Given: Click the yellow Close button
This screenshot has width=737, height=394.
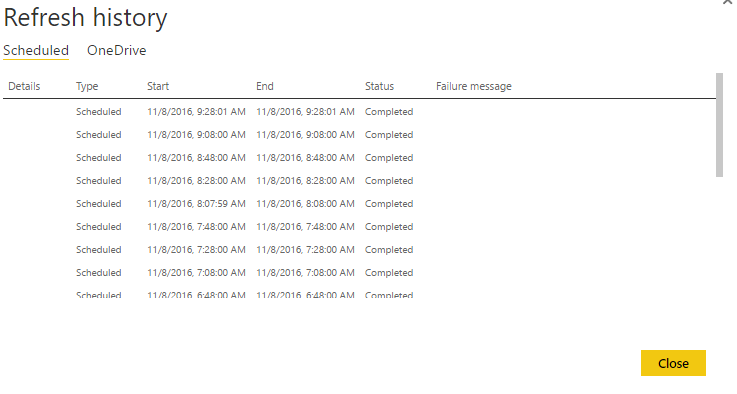Looking at the screenshot, I should 673,363.
